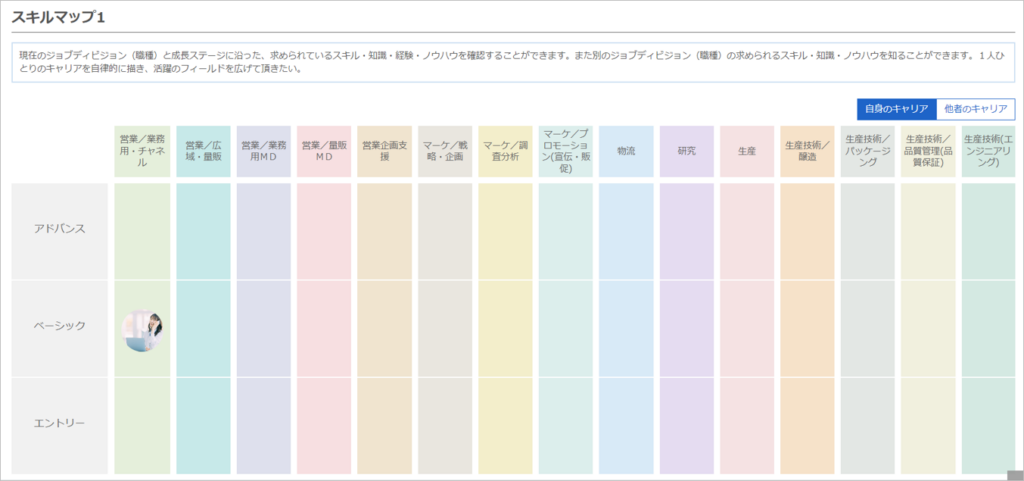
Task: Select マーケ／戦略・企画 column header
Action: coord(445,151)
